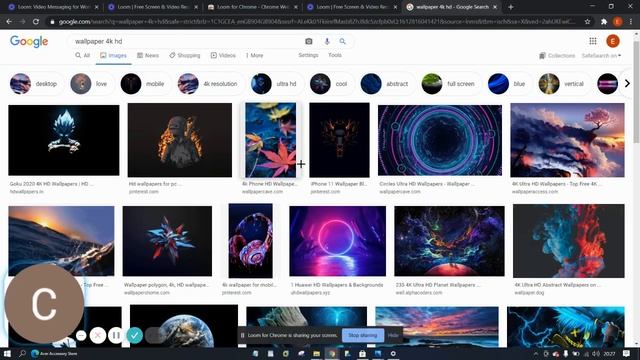This screenshot has height=360, width=640.
Task: Open the Google apps grid
Action: [x=593, y=41]
